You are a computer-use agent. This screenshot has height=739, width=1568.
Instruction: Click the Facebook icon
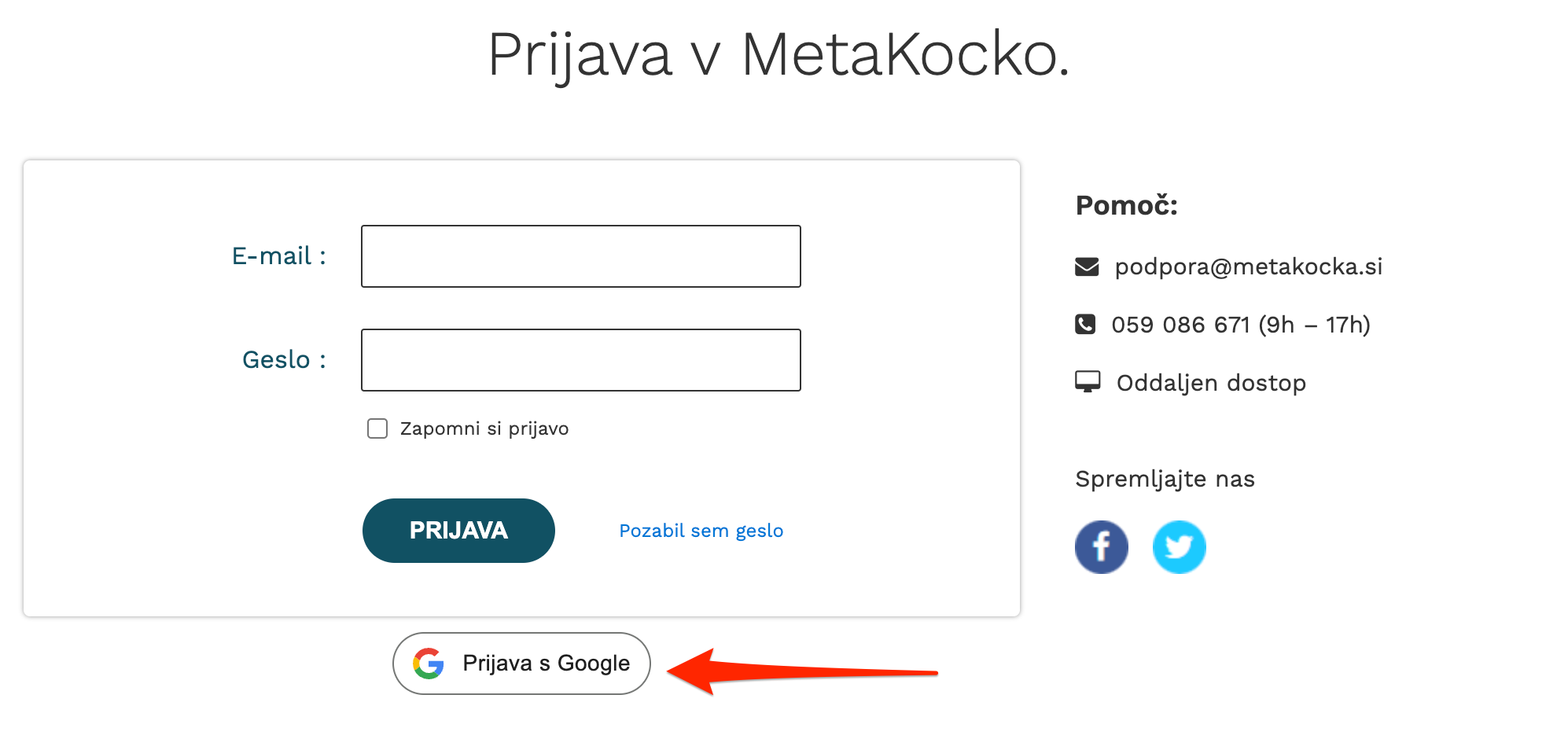[1101, 547]
